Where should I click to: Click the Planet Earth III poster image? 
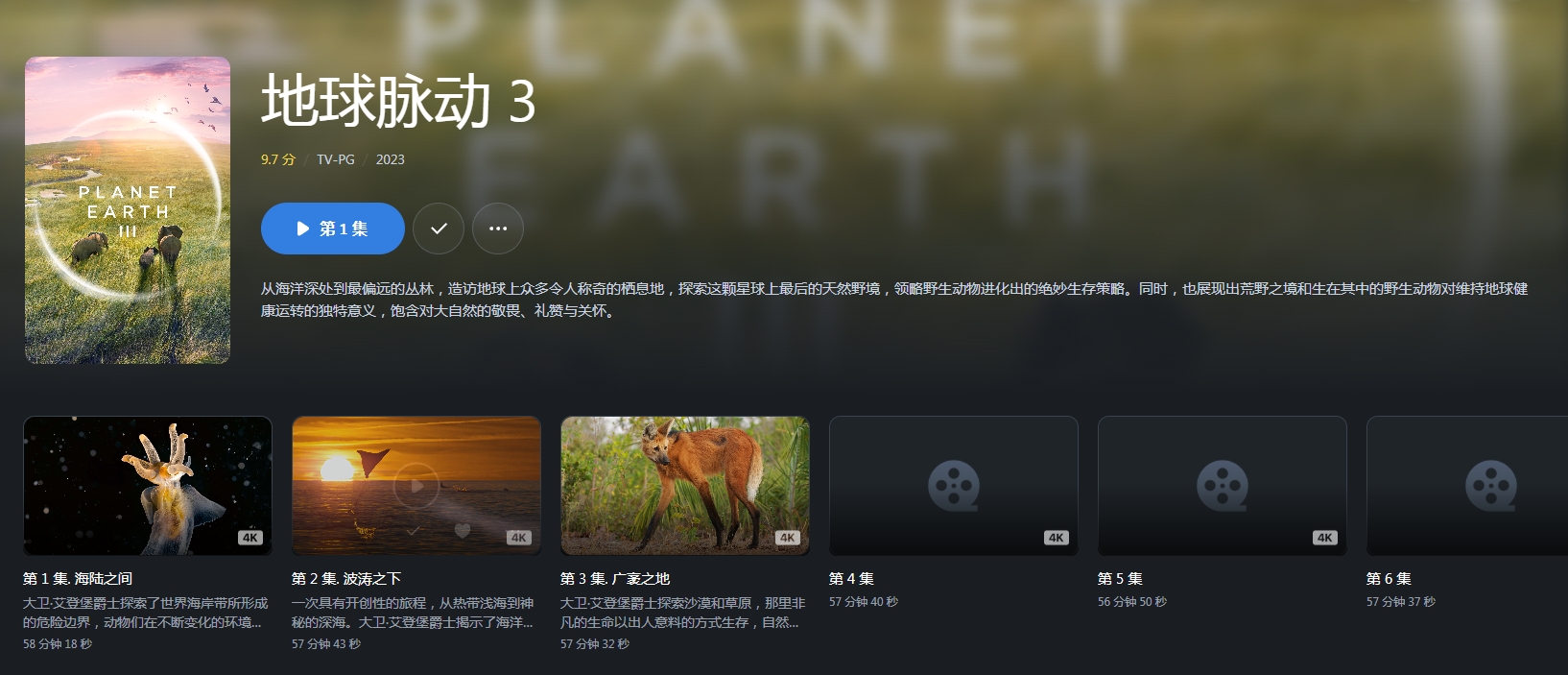[x=128, y=210]
